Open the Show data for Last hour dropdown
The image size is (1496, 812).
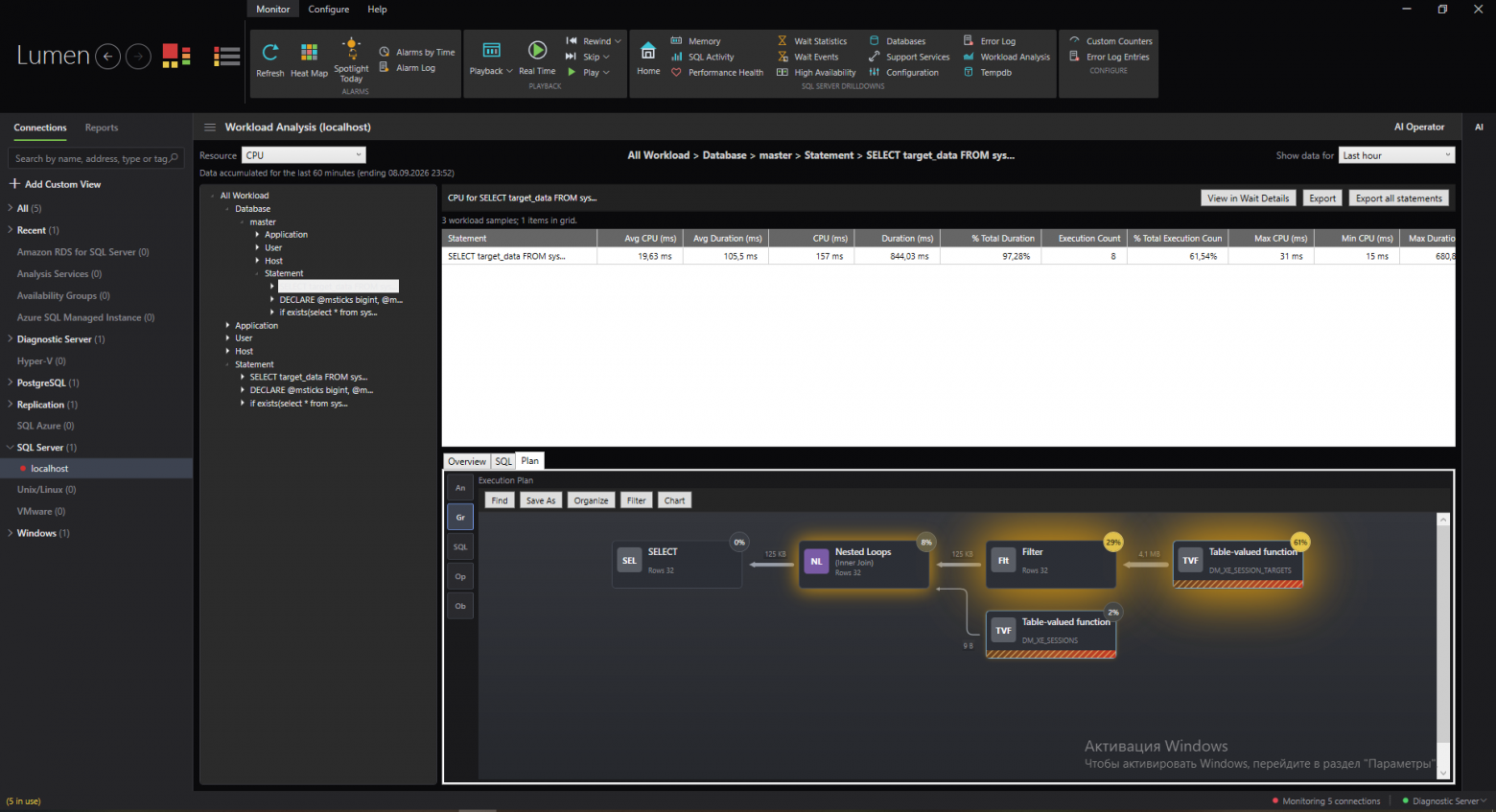(x=1397, y=155)
